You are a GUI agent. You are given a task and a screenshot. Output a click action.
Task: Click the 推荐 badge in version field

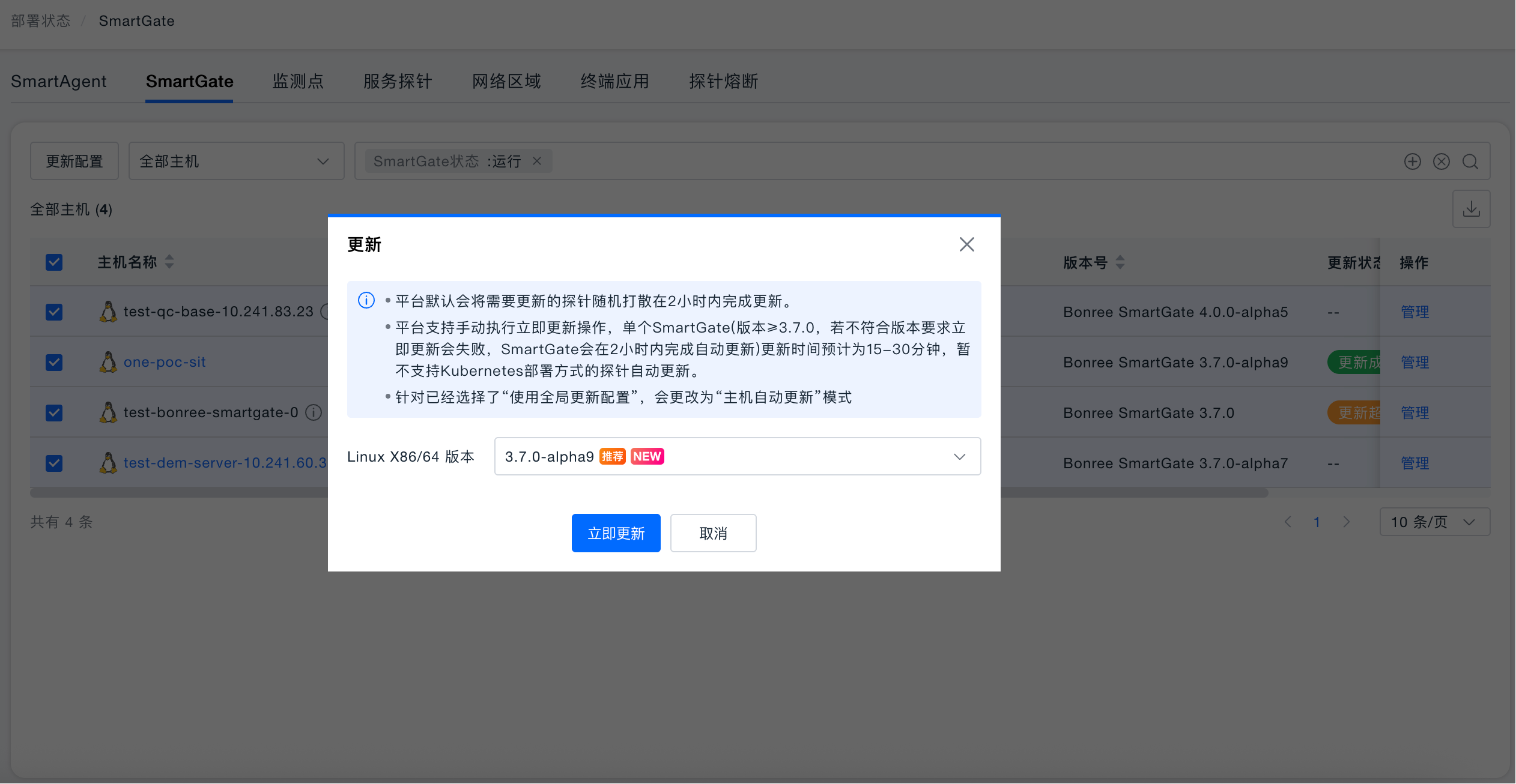point(613,456)
